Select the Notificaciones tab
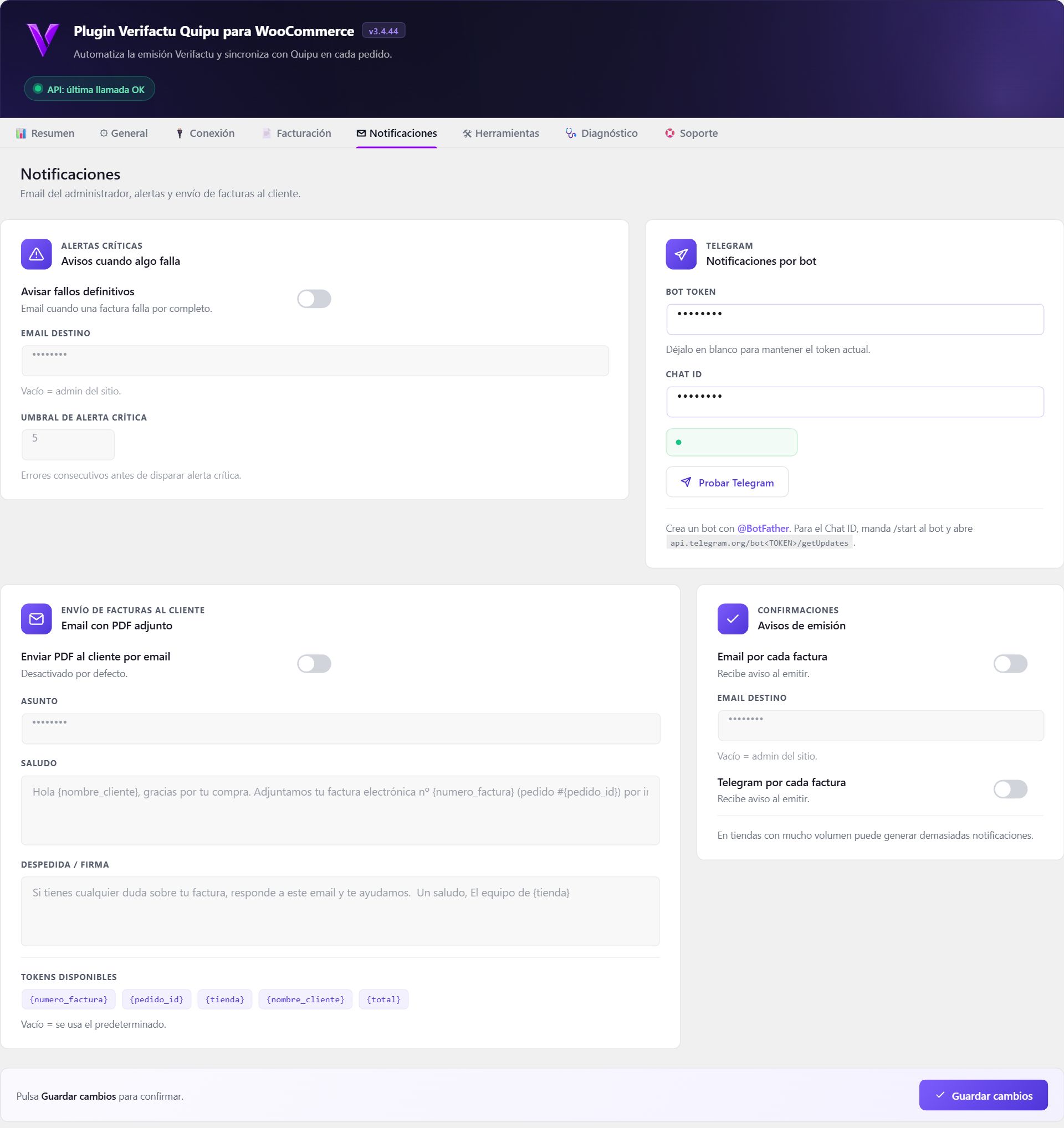 (x=397, y=134)
